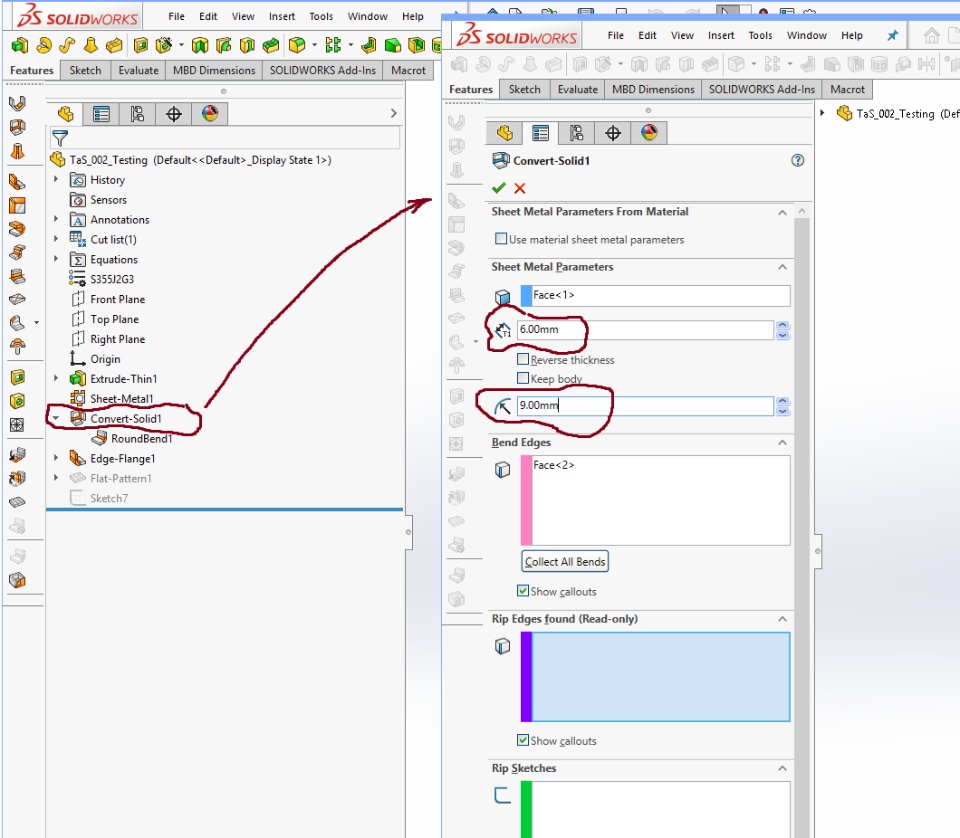This screenshot has width=960, height=838.
Task: Open FeatureManager tab icon in Convert-Solid1 window
Action: (x=504, y=133)
